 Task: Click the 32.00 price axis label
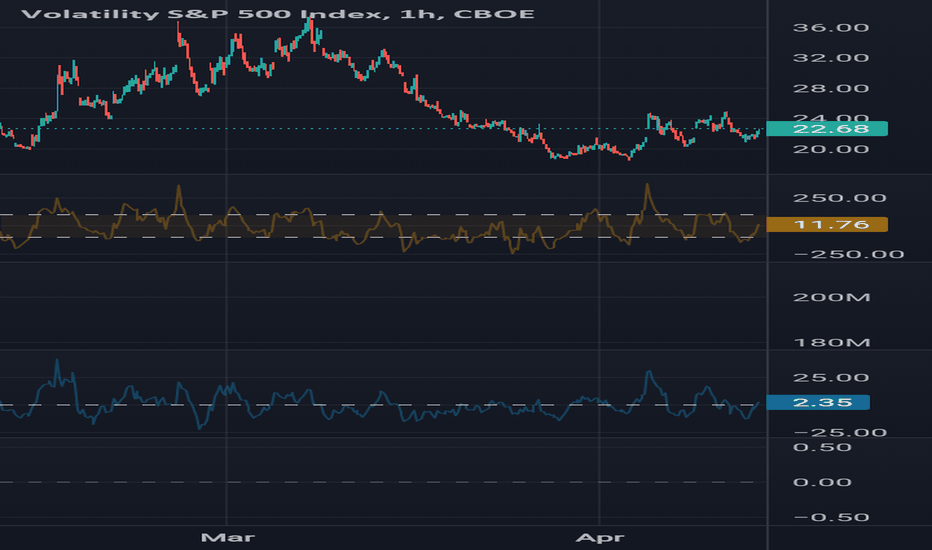pos(830,58)
